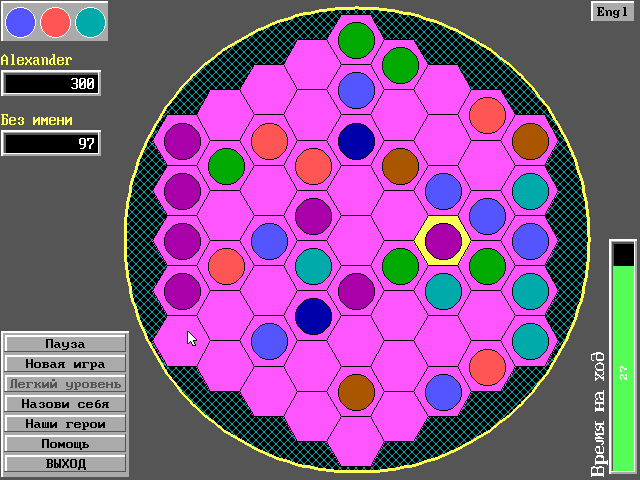The width and height of the screenshot is (640, 480).
Task: Click the red ball in the upper right near the brown ball
Action: coord(487,116)
